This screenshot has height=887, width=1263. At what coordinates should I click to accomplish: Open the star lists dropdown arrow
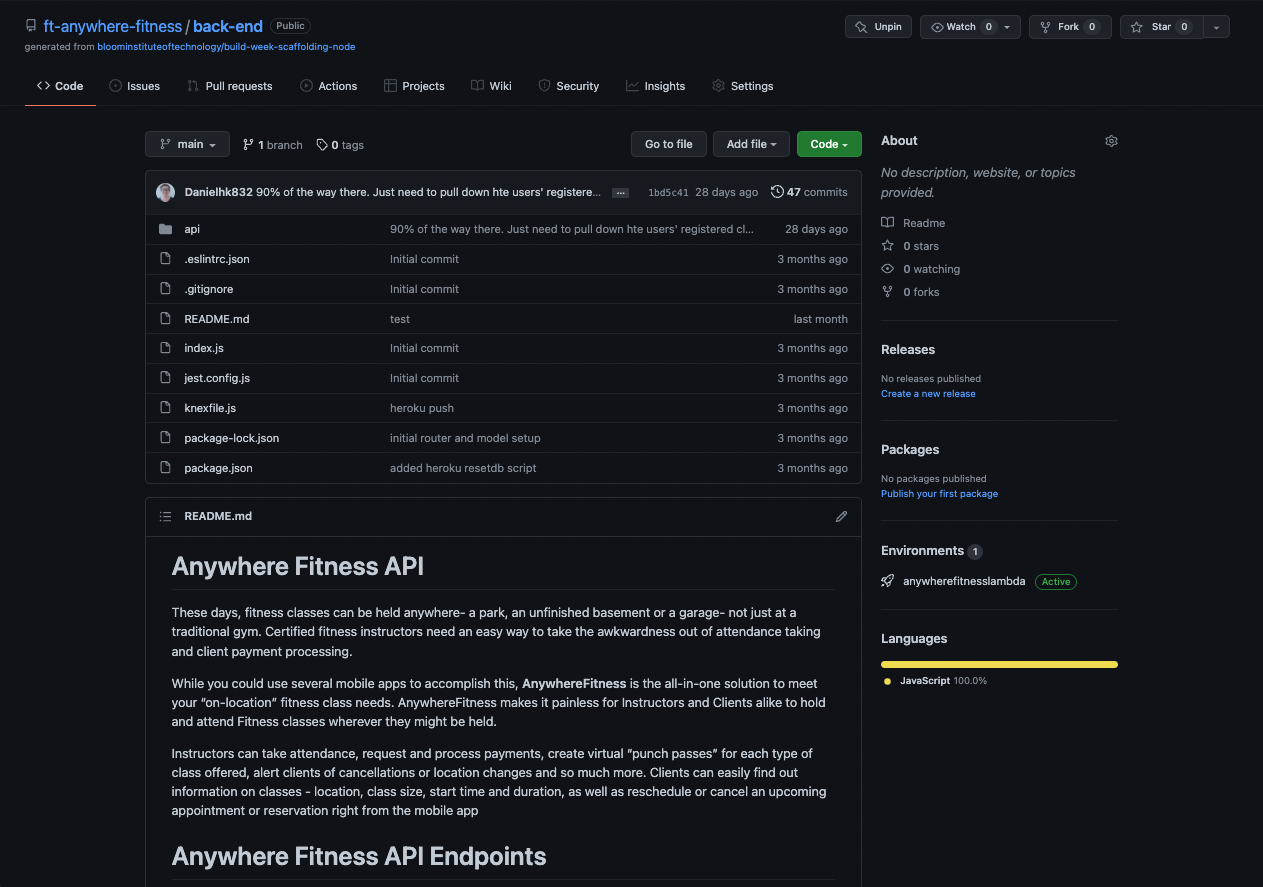tap(1216, 27)
